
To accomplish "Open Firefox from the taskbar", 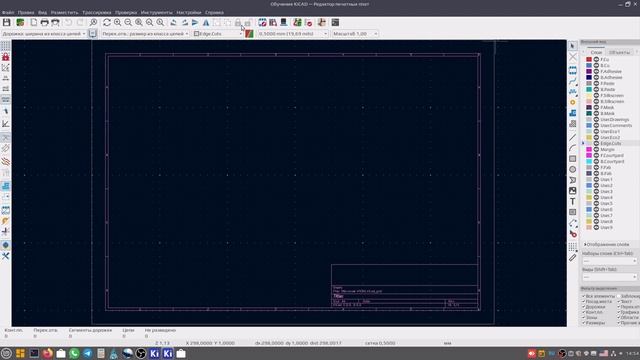I will coord(47,353).
